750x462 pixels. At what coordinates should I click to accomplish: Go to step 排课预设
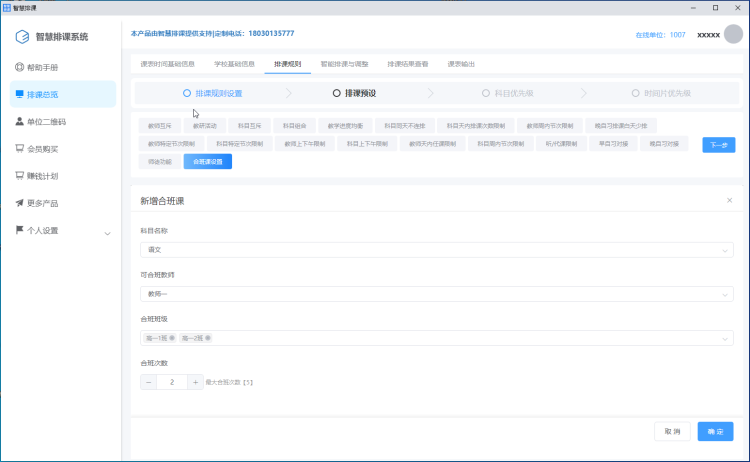[354, 93]
